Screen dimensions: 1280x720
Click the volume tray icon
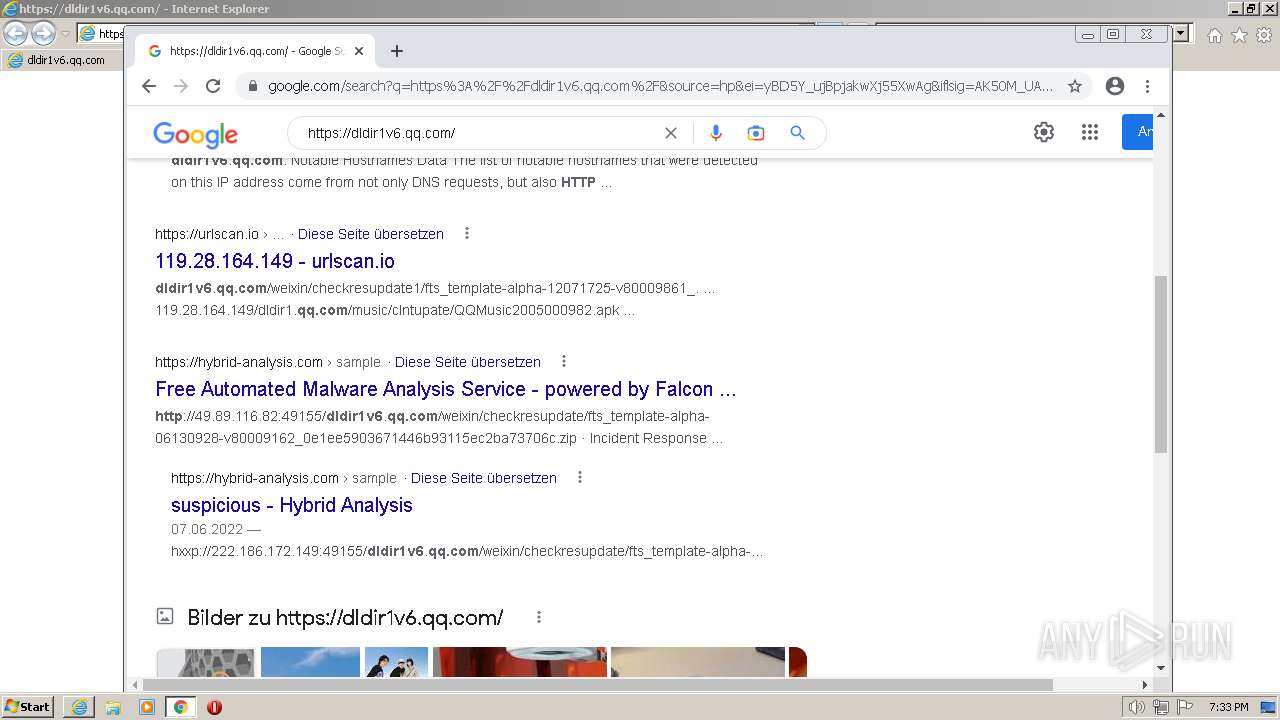pyautogui.click(x=1136, y=707)
